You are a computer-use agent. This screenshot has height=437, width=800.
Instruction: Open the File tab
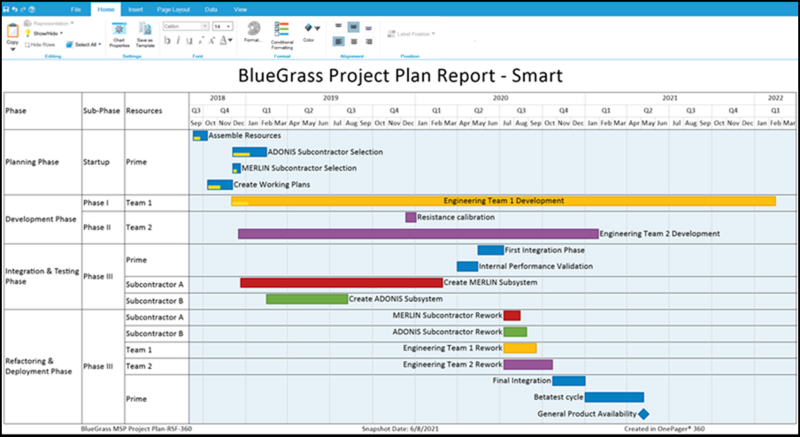pyautogui.click(x=76, y=9)
